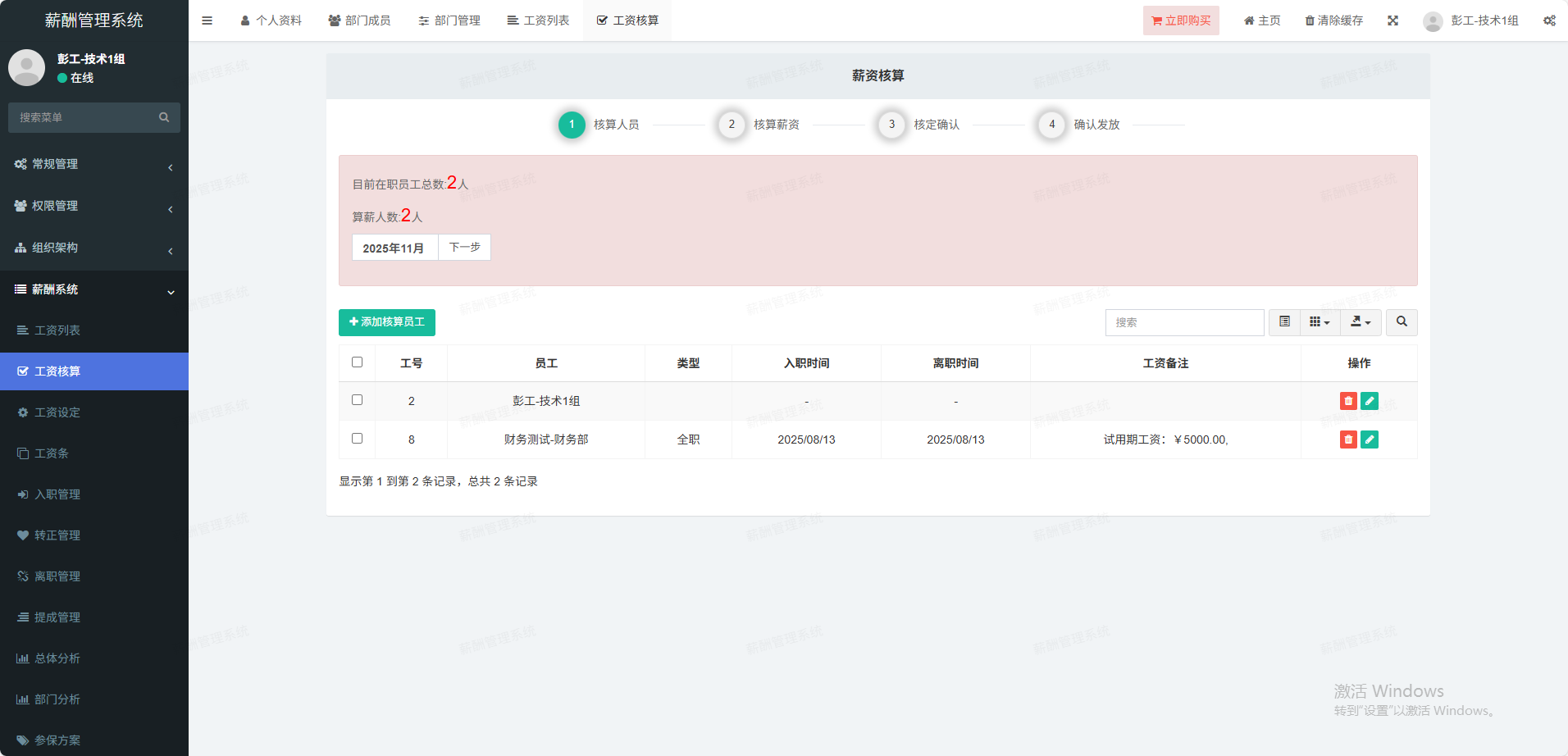
Task: Open 工资设定 in the sidebar
Action: [x=57, y=412]
